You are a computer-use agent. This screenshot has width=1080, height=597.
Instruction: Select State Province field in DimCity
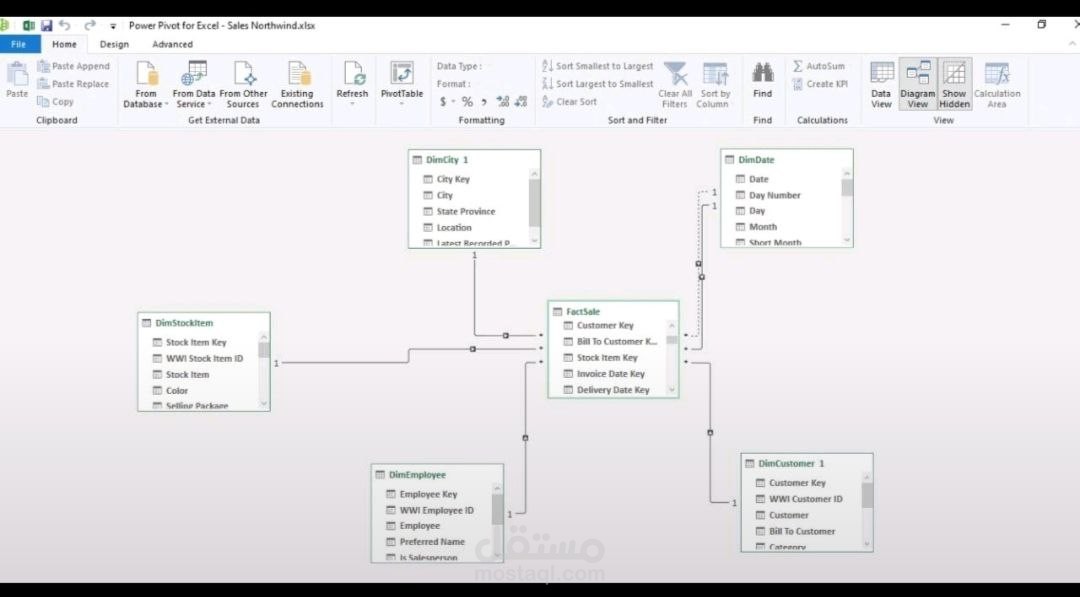(466, 211)
